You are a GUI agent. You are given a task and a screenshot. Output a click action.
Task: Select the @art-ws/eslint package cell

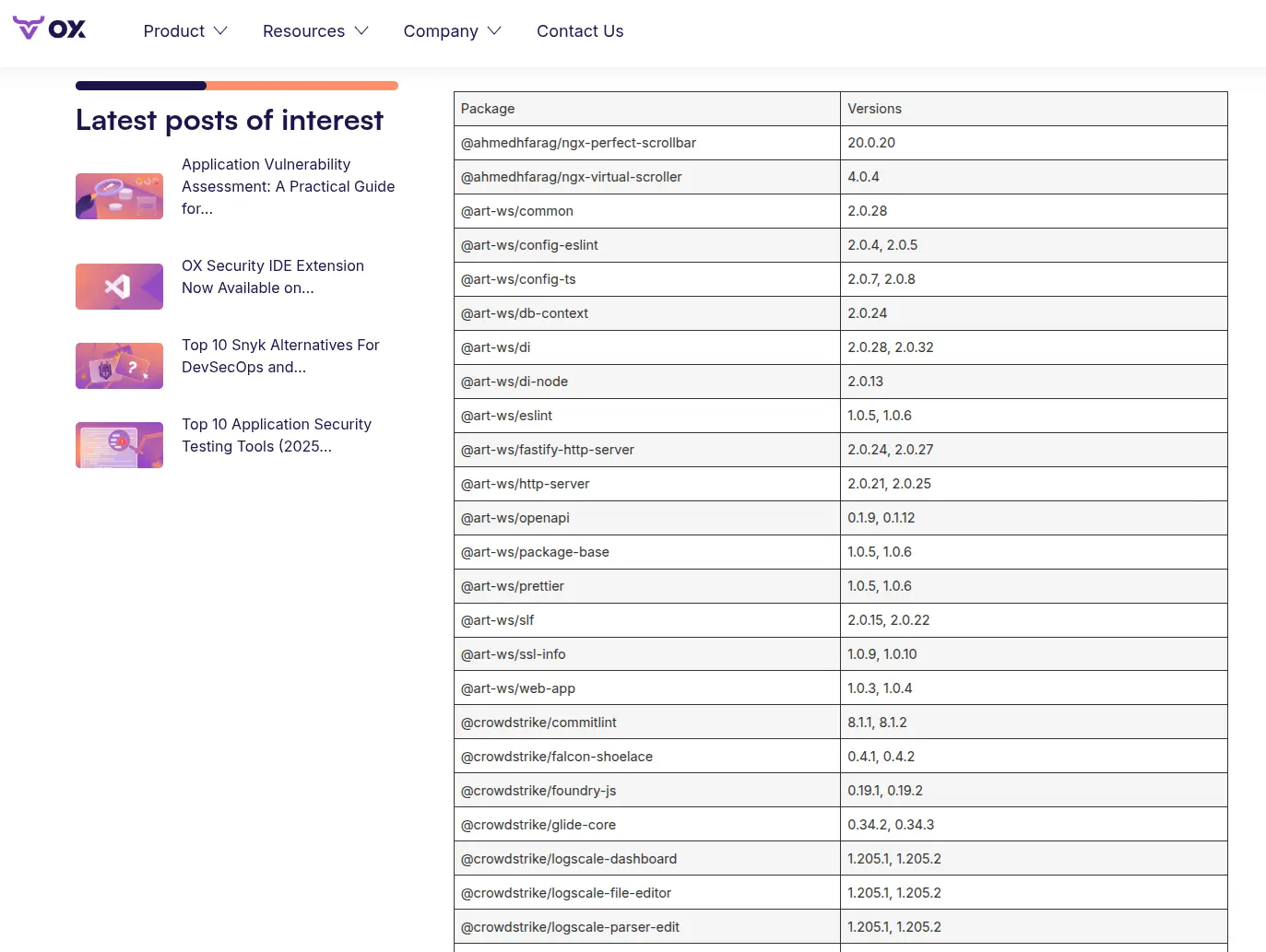[647, 416]
